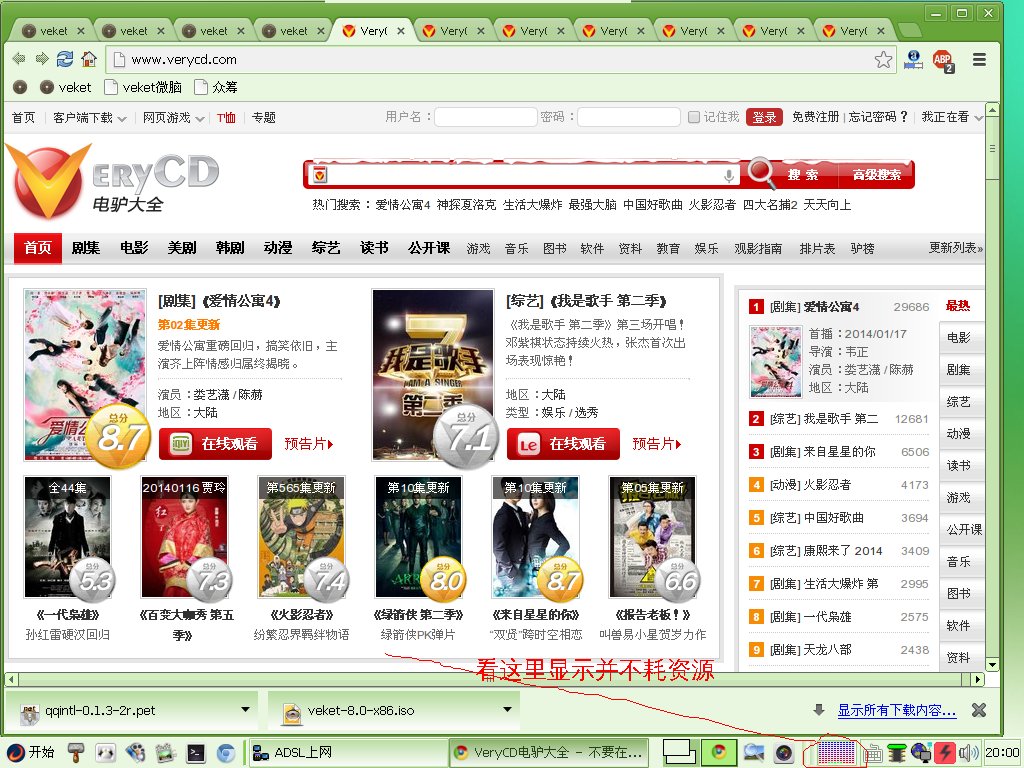Click the magnifier icon beside 搜索

(x=761, y=173)
